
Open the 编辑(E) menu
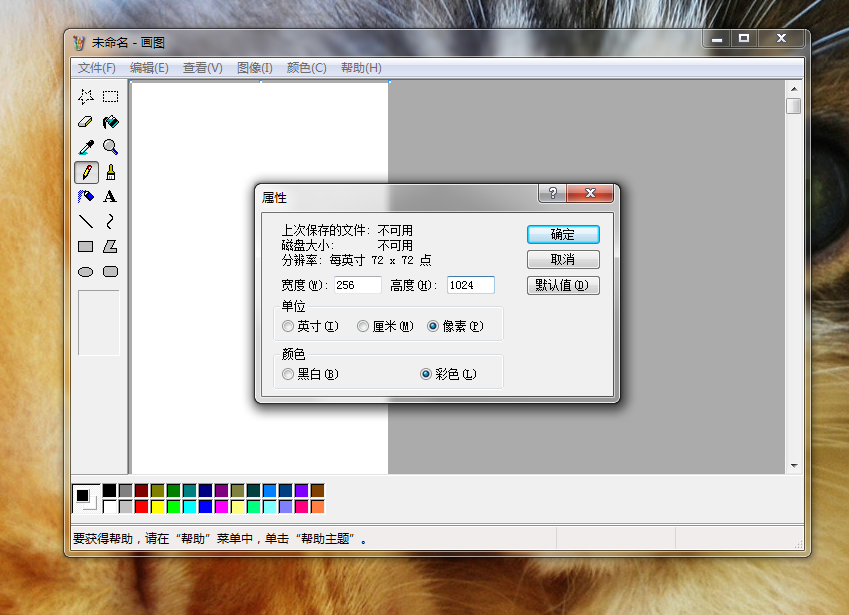pyautogui.click(x=149, y=68)
